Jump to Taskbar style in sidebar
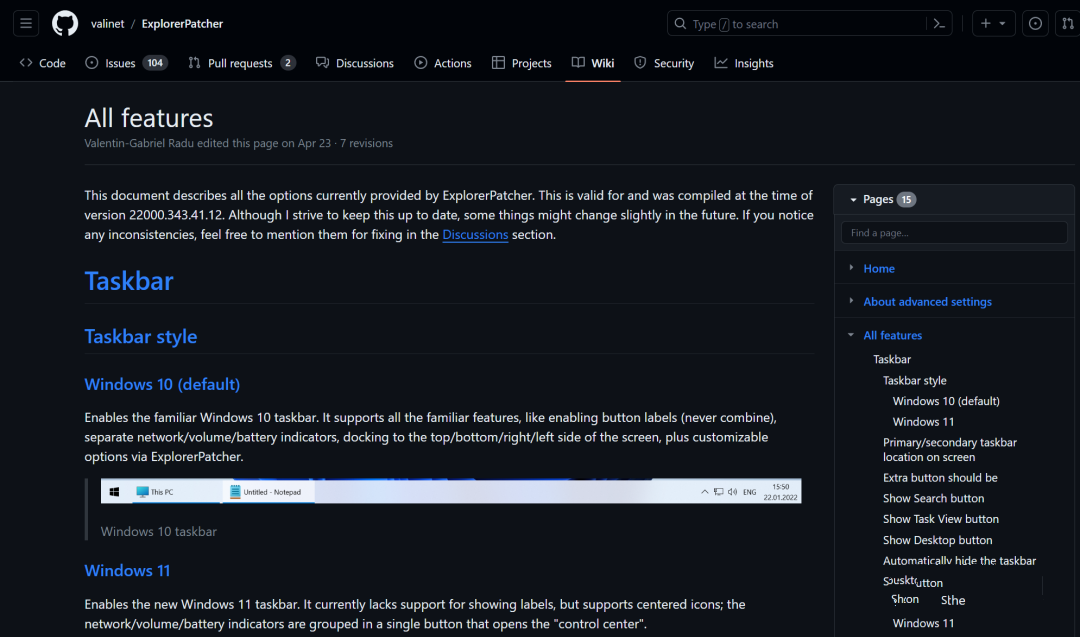The image size is (1080, 637). (915, 380)
